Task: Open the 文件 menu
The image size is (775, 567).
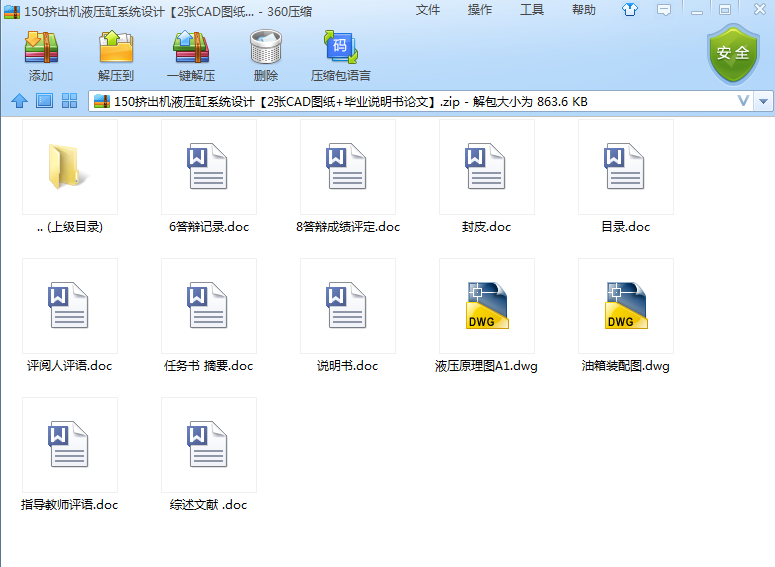Action: pos(428,10)
